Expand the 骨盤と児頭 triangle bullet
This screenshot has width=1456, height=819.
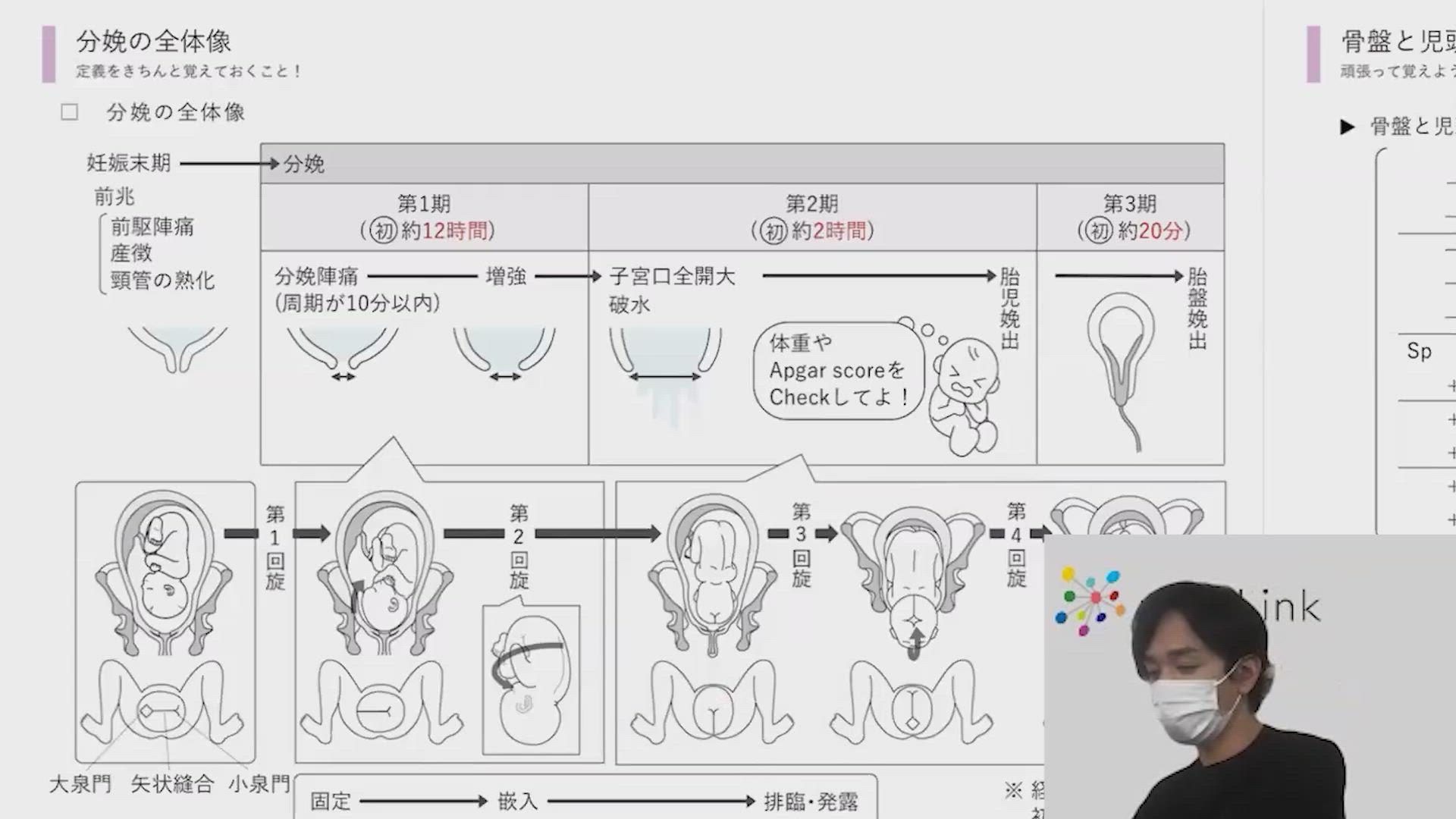[x=1347, y=127]
